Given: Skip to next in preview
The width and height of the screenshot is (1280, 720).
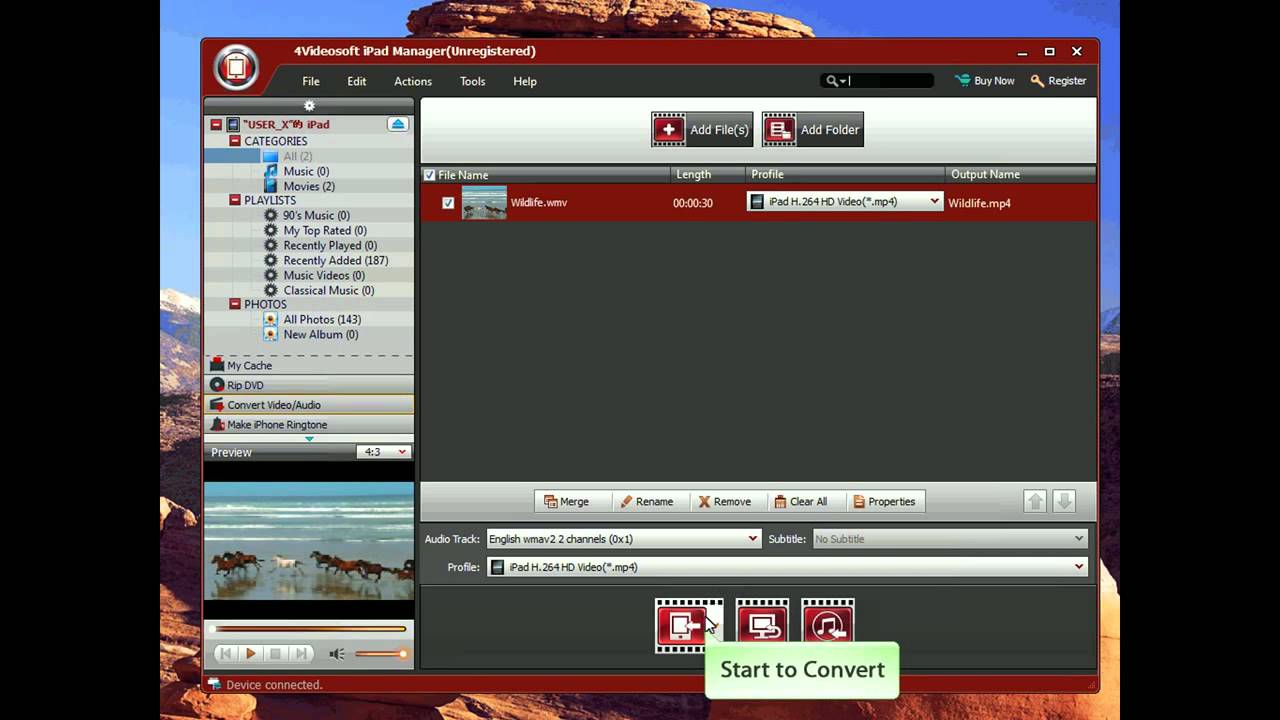Looking at the screenshot, I should (x=300, y=654).
